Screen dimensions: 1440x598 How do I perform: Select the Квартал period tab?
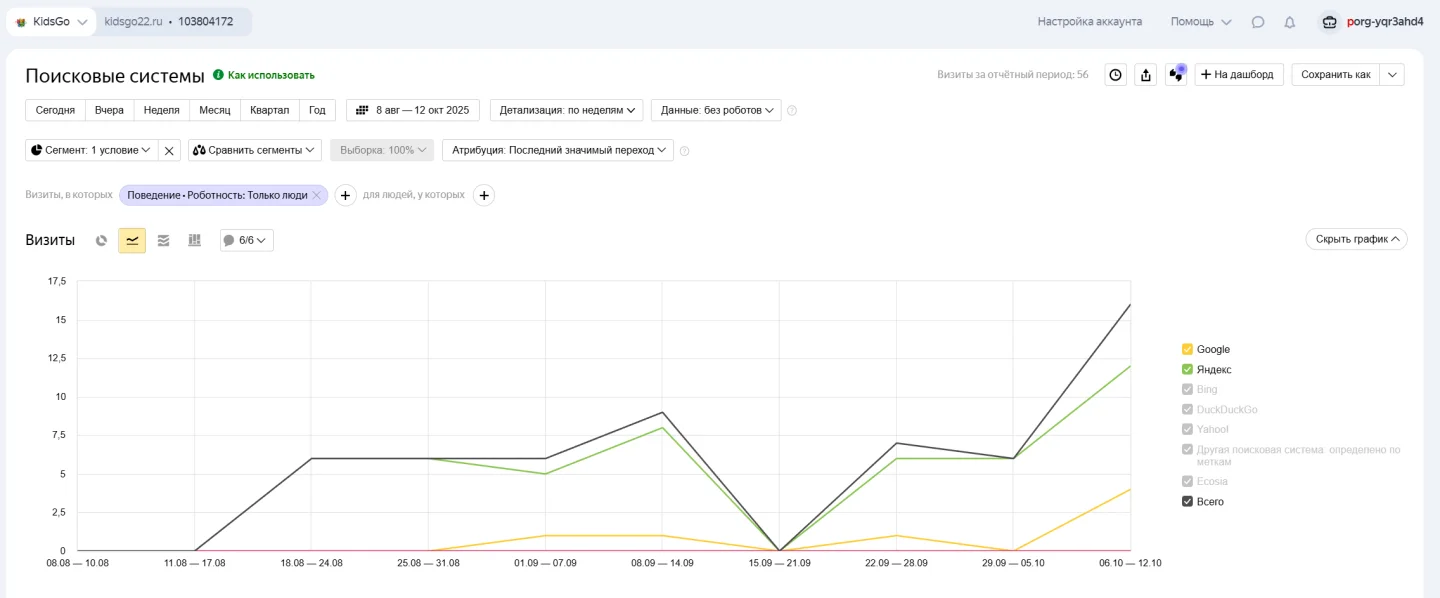click(270, 110)
